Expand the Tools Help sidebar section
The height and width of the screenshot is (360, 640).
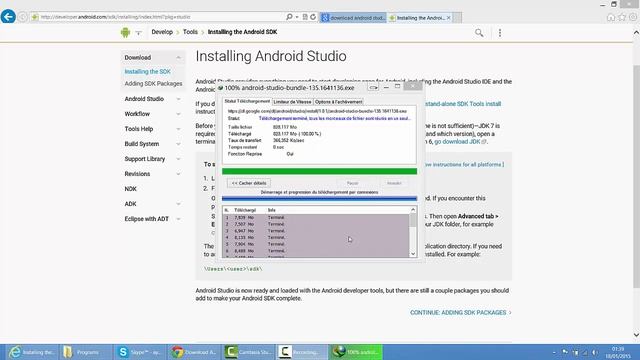(178, 129)
